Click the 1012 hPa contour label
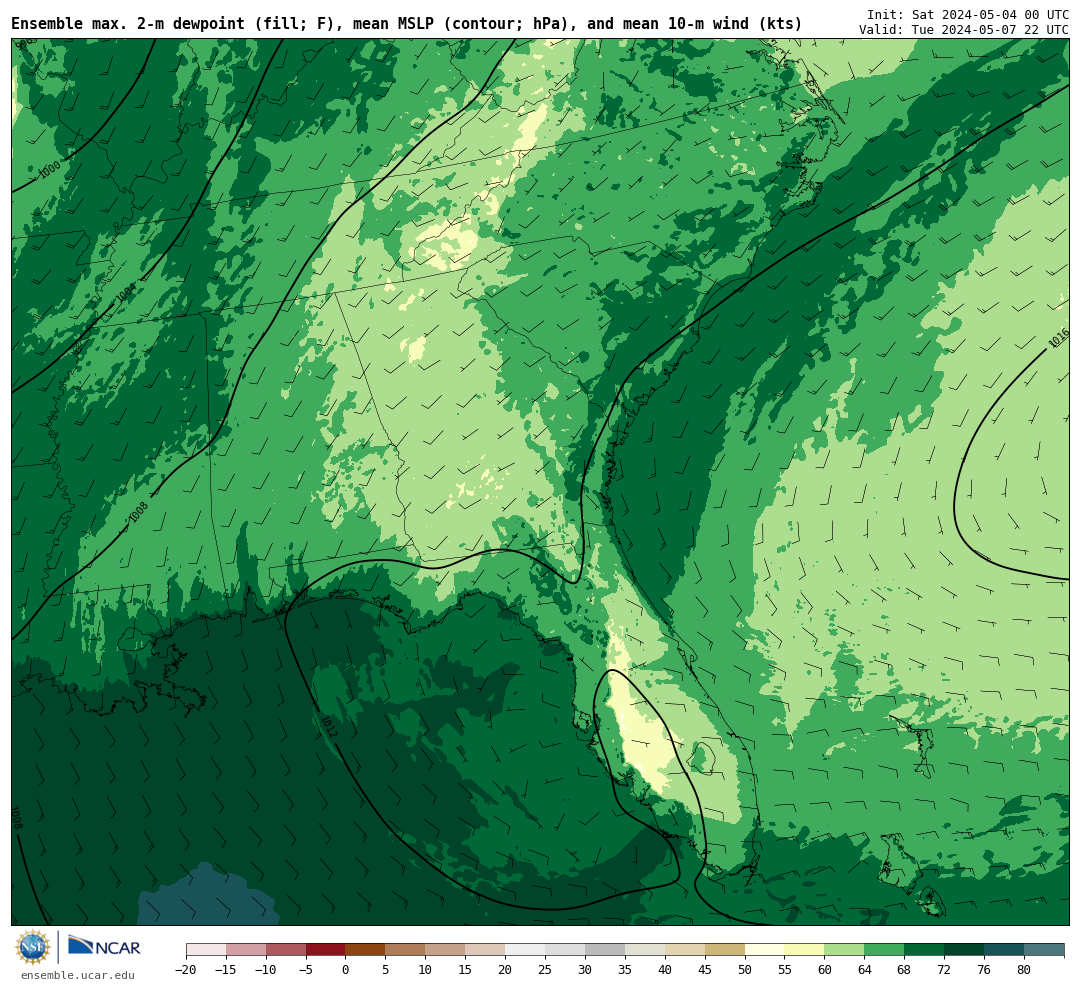 [x=329, y=726]
